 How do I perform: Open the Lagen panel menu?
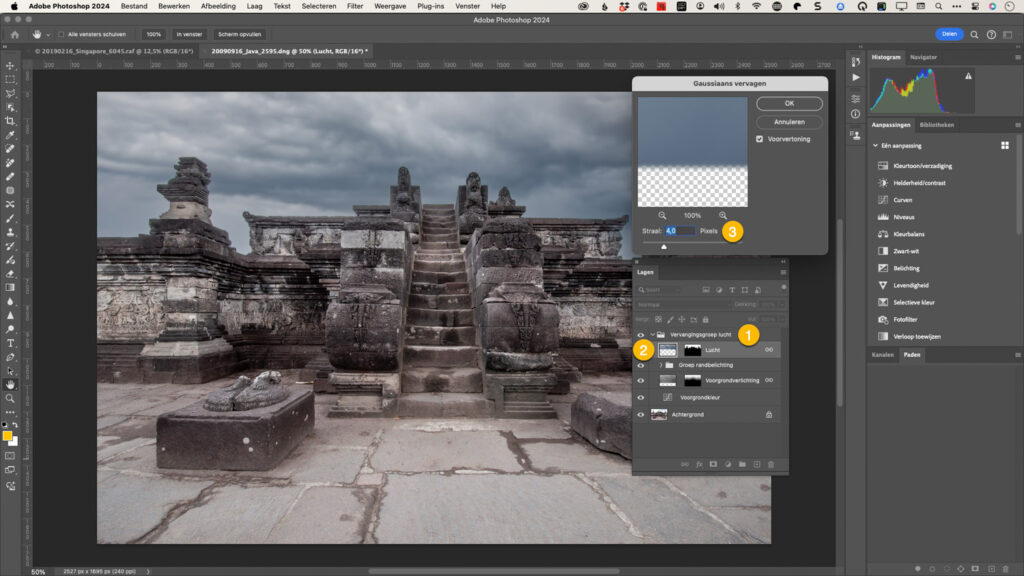(x=782, y=272)
